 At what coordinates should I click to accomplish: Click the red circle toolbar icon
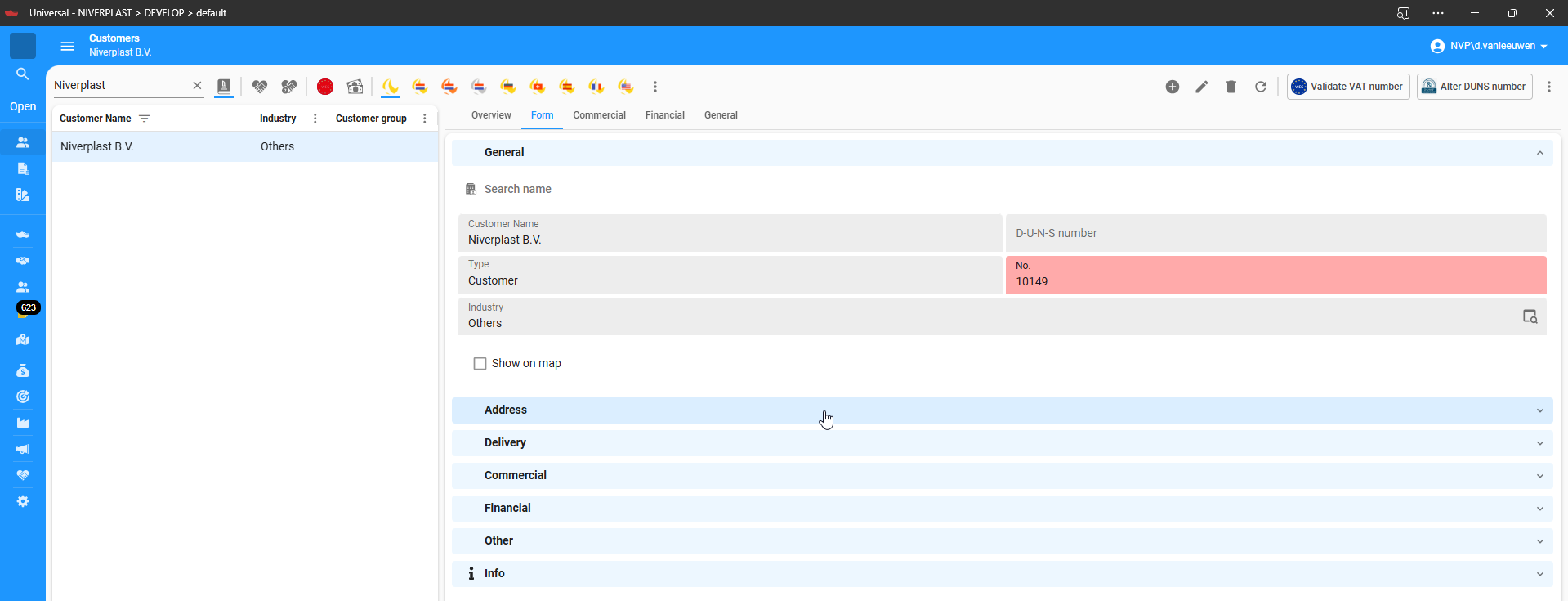(x=325, y=87)
